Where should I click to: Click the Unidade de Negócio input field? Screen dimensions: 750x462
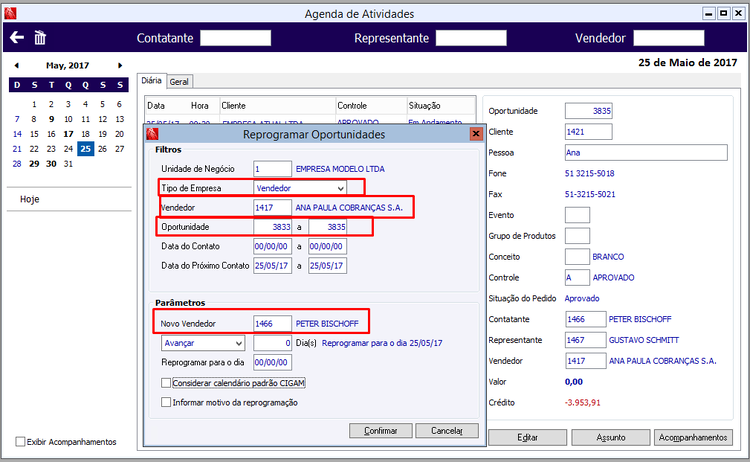[272, 169]
